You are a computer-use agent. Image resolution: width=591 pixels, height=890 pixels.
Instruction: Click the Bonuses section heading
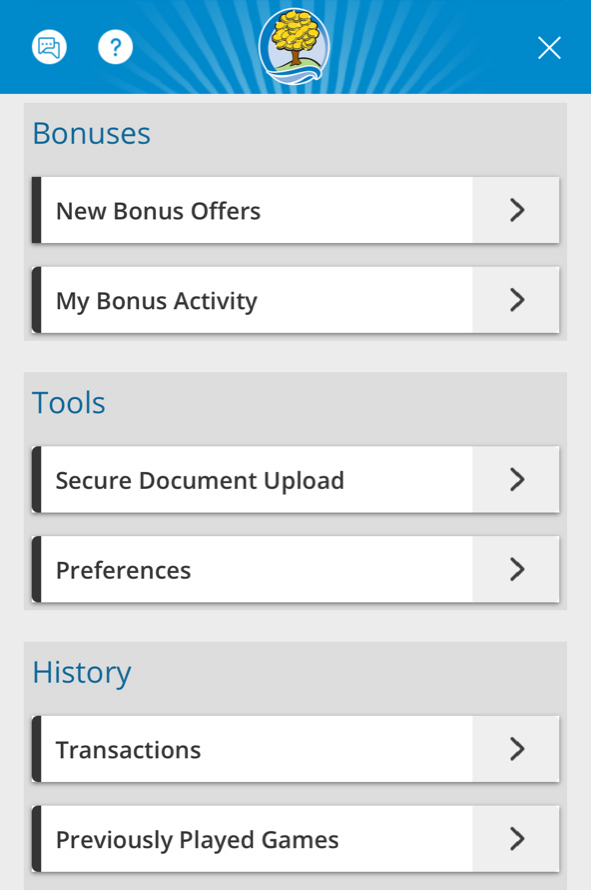click(x=91, y=133)
